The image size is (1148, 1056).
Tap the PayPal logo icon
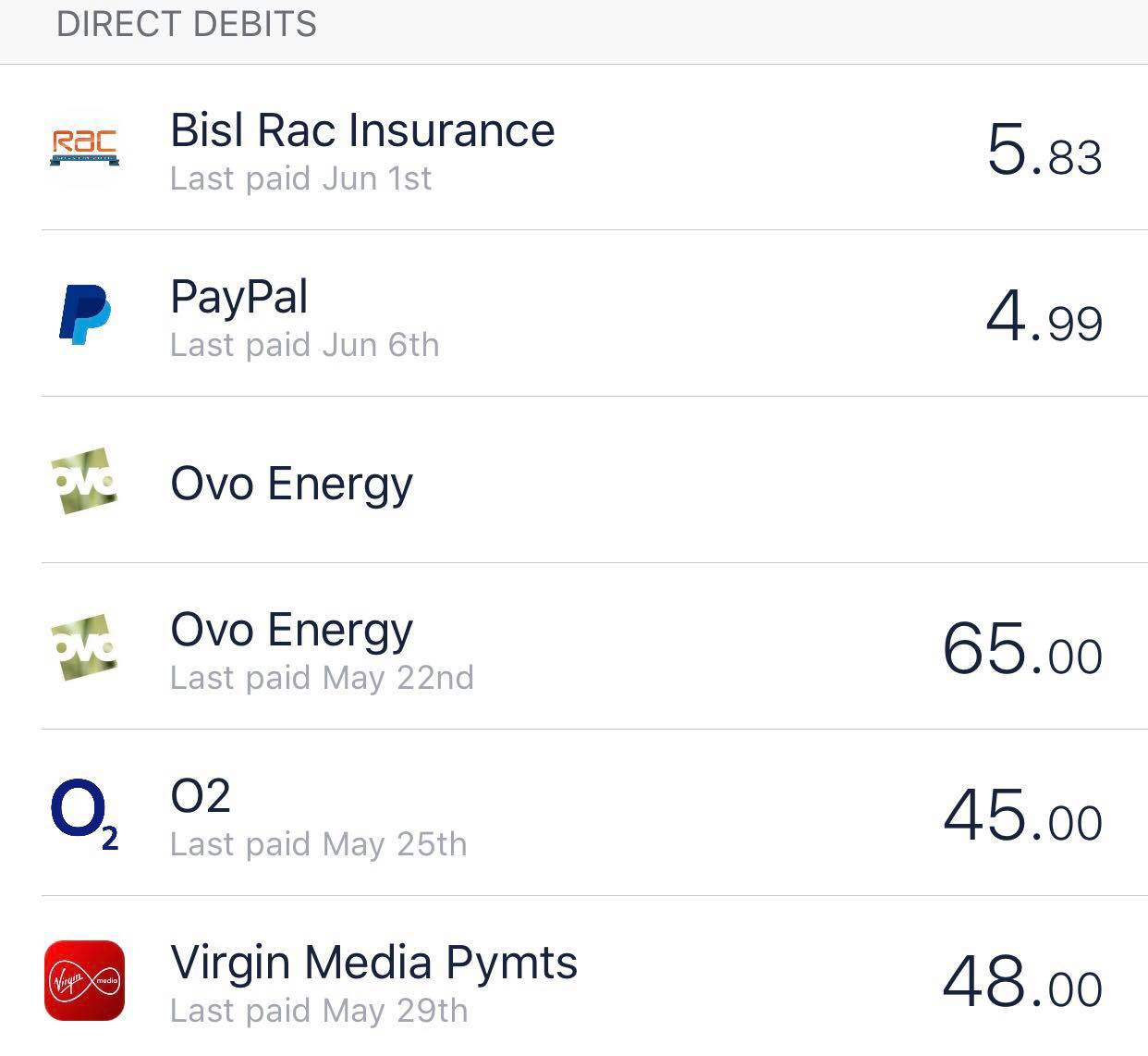pyautogui.click(x=85, y=314)
